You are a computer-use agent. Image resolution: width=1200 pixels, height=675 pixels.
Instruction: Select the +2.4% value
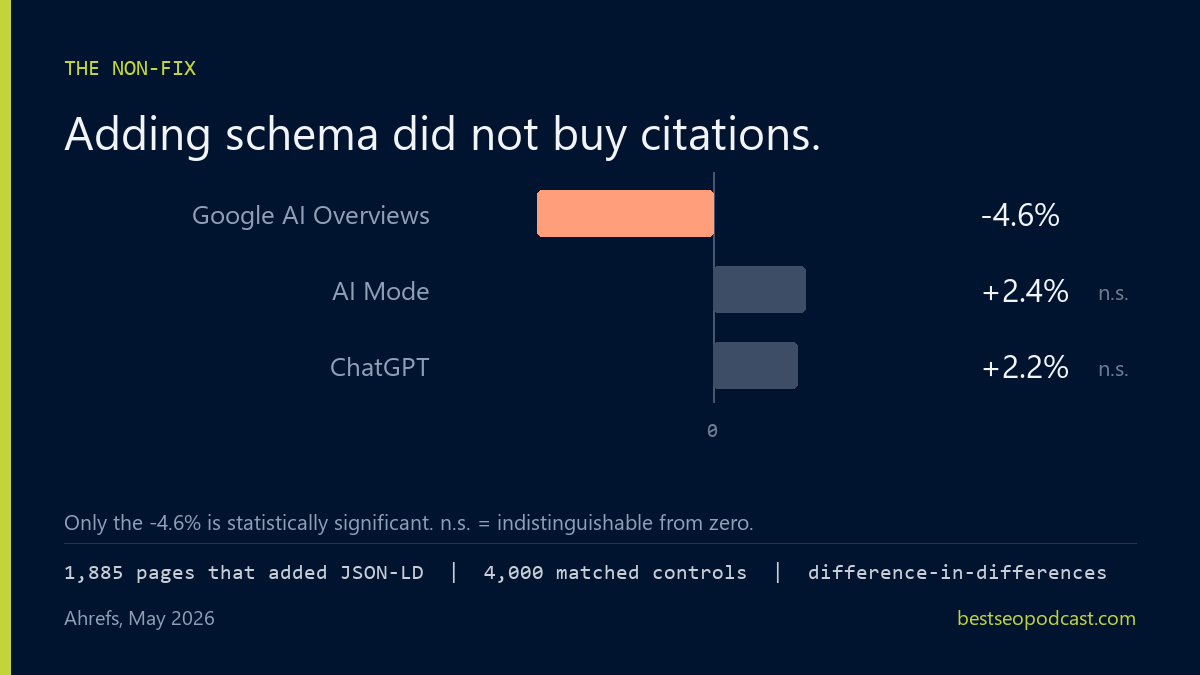click(x=1025, y=291)
